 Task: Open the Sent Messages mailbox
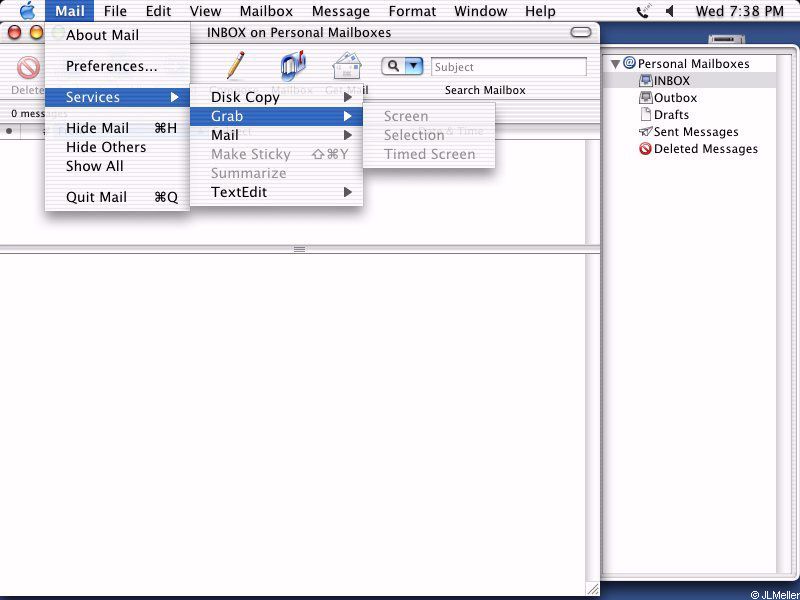(690, 132)
